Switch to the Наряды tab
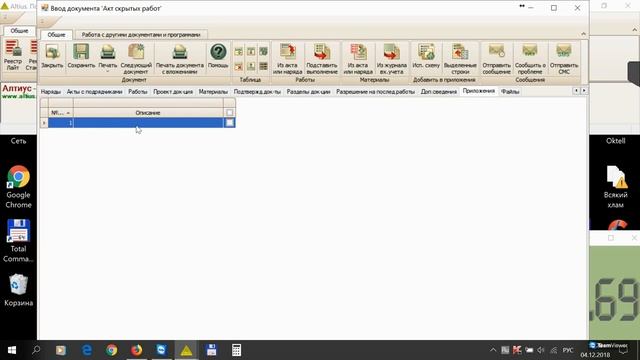640x360 pixels. (51, 92)
